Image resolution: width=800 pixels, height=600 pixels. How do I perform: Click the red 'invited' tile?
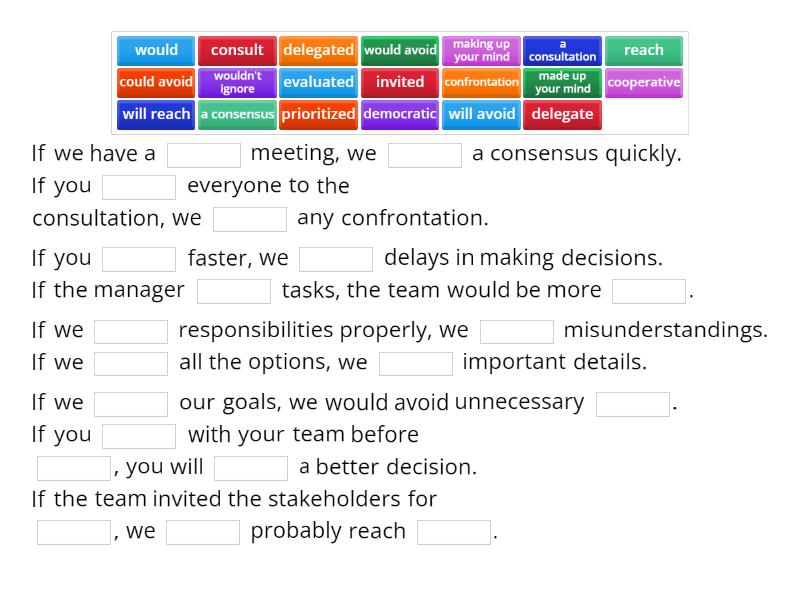point(400,82)
